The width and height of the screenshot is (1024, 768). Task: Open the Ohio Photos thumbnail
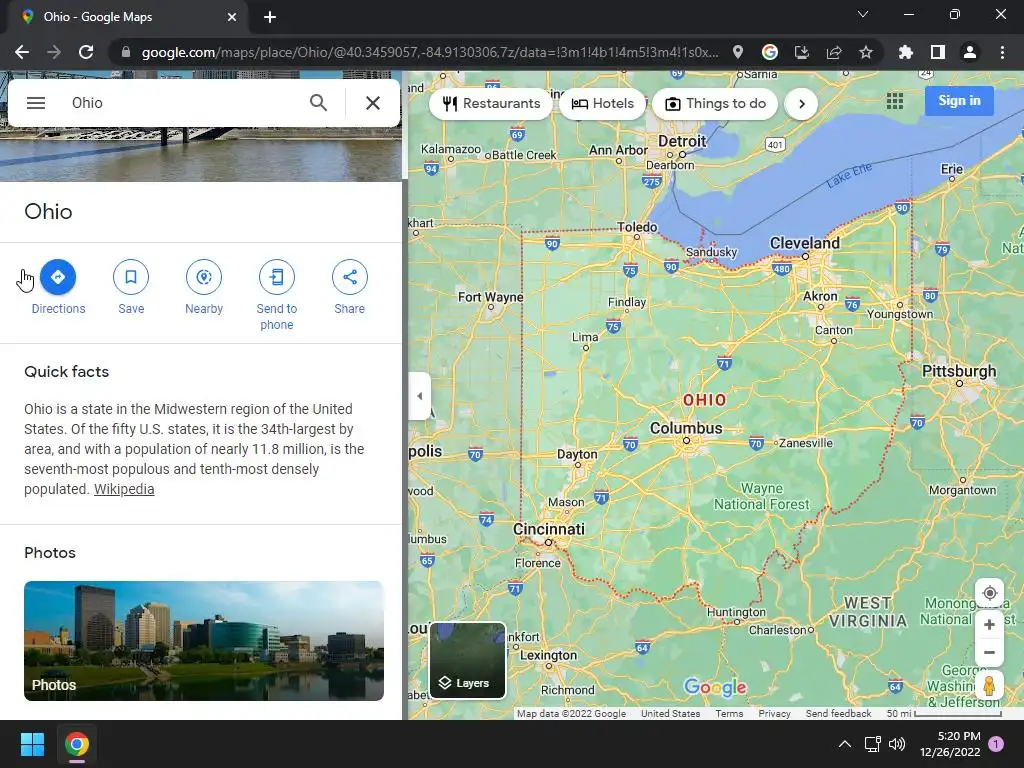coord(204,641)
